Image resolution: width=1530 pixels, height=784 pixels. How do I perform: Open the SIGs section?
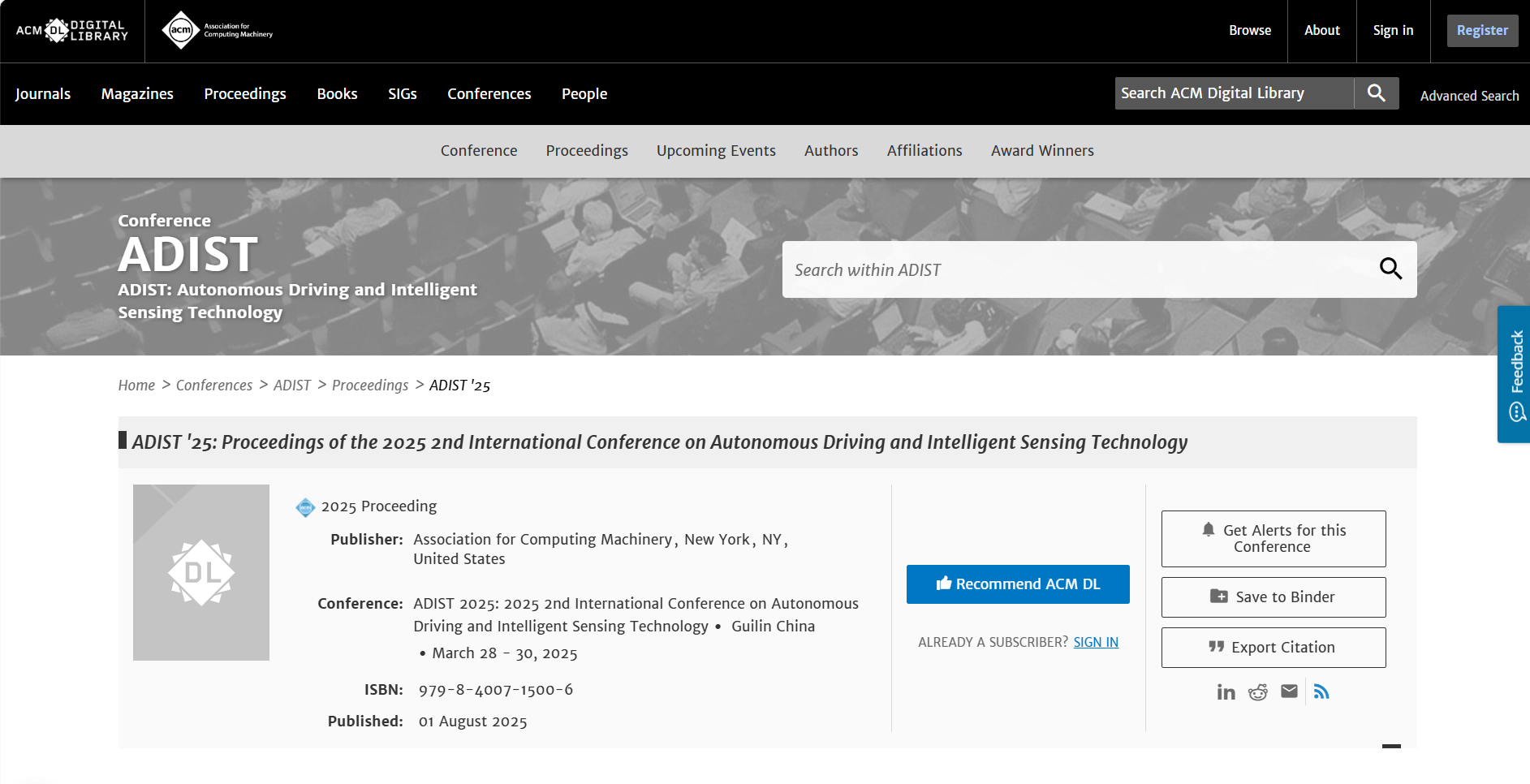coord(403,93)
